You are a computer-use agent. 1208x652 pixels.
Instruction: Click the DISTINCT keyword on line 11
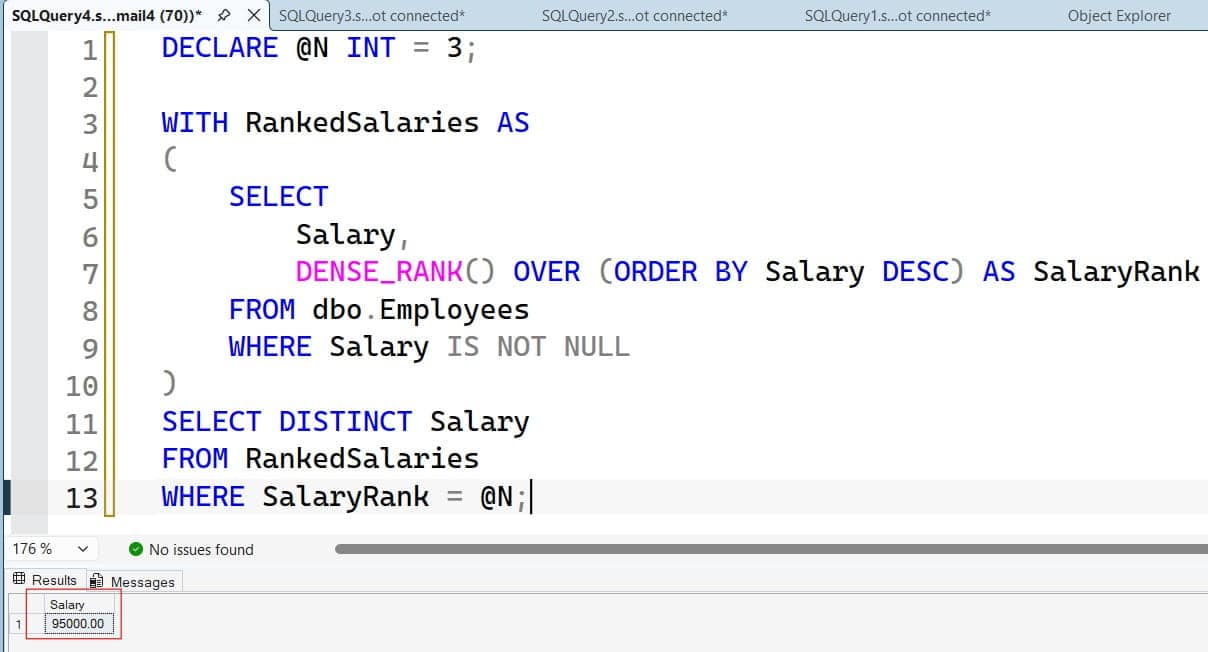click(345, 422)
